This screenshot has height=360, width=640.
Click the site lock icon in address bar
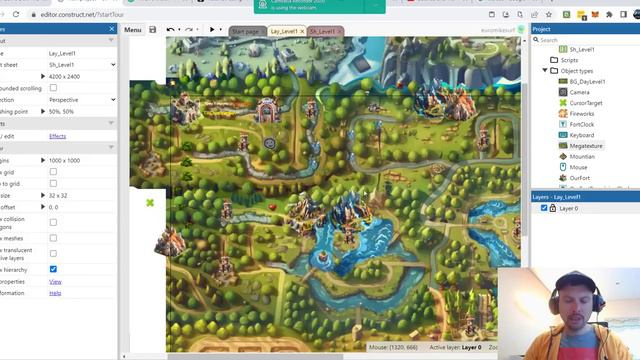click(33, 14)
